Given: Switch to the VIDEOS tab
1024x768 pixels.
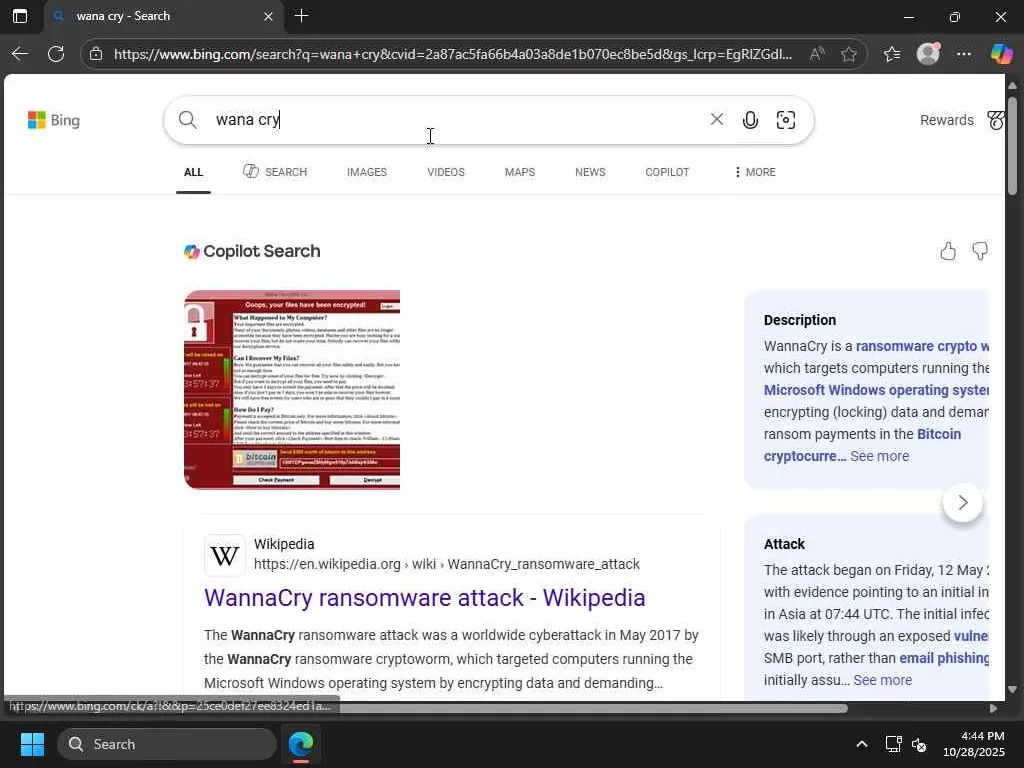Looking at the screenshot, I should (x=446, y=172).
